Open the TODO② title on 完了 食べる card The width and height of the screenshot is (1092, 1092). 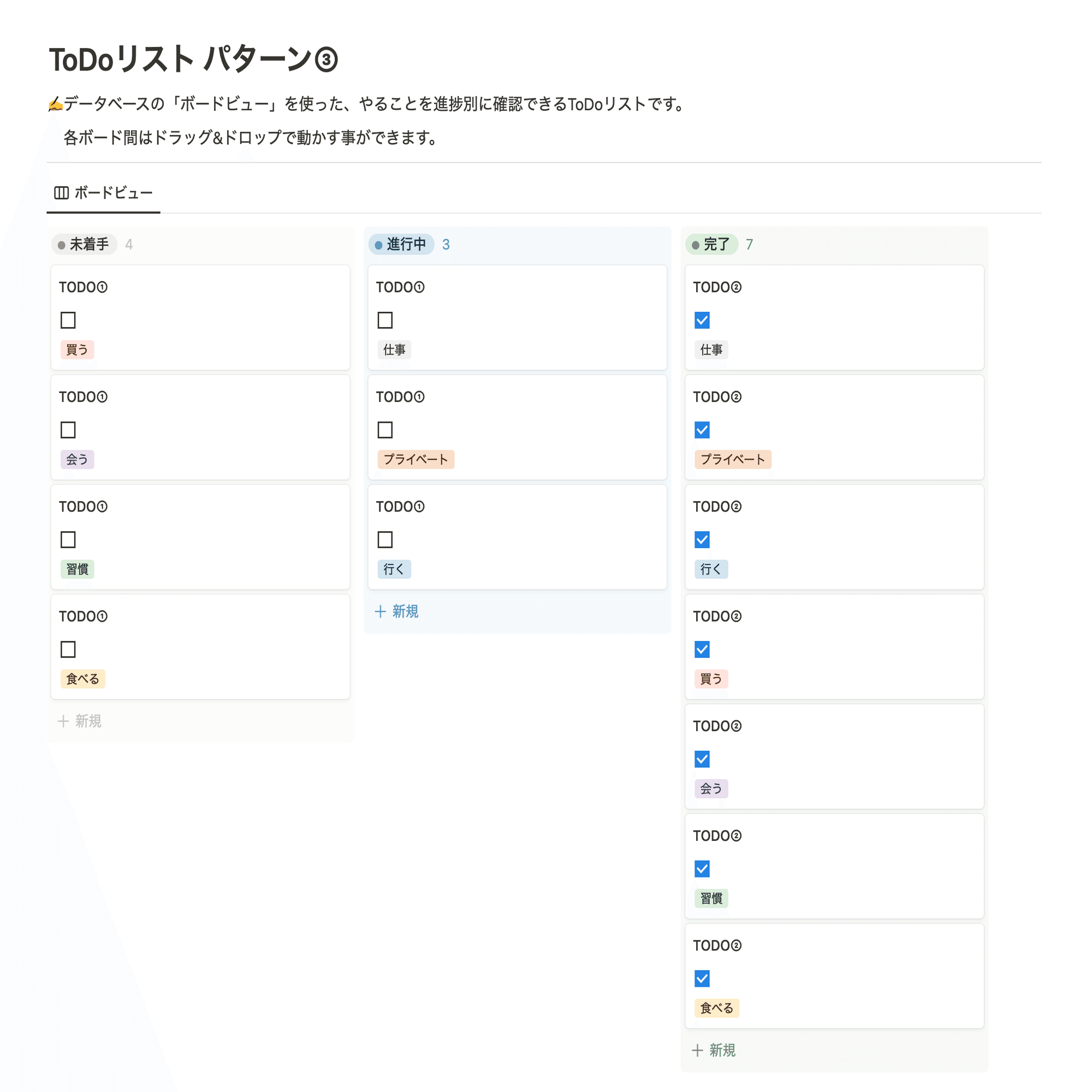point(717,945)
